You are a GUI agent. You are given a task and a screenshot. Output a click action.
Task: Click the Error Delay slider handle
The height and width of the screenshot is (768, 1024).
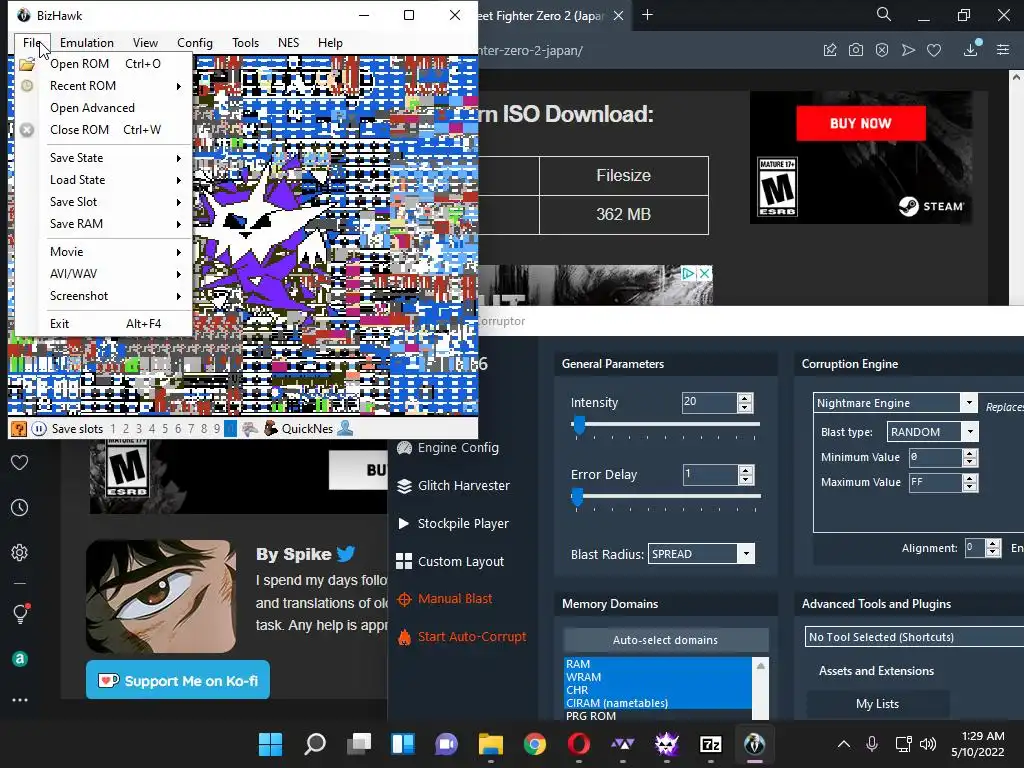point(577,498)
